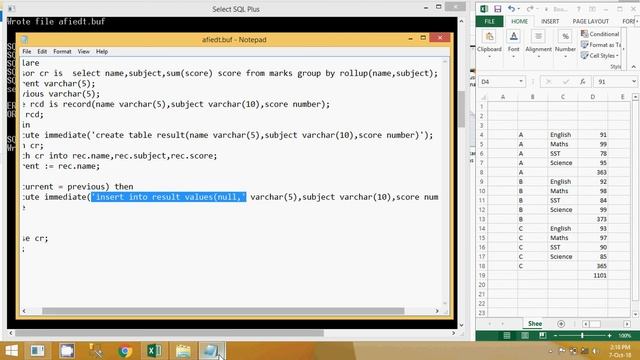Select the Sheet tab at bottom of Excel
640x360 pixels.
(535, 324)
